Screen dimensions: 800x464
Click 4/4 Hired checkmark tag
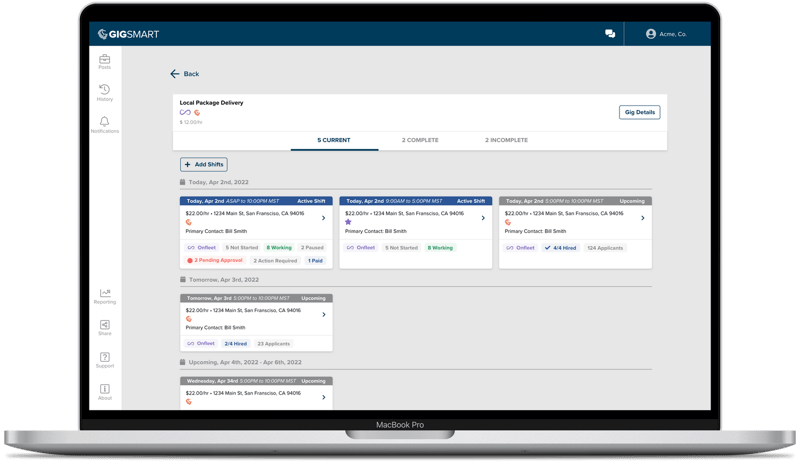coord(560,248)
